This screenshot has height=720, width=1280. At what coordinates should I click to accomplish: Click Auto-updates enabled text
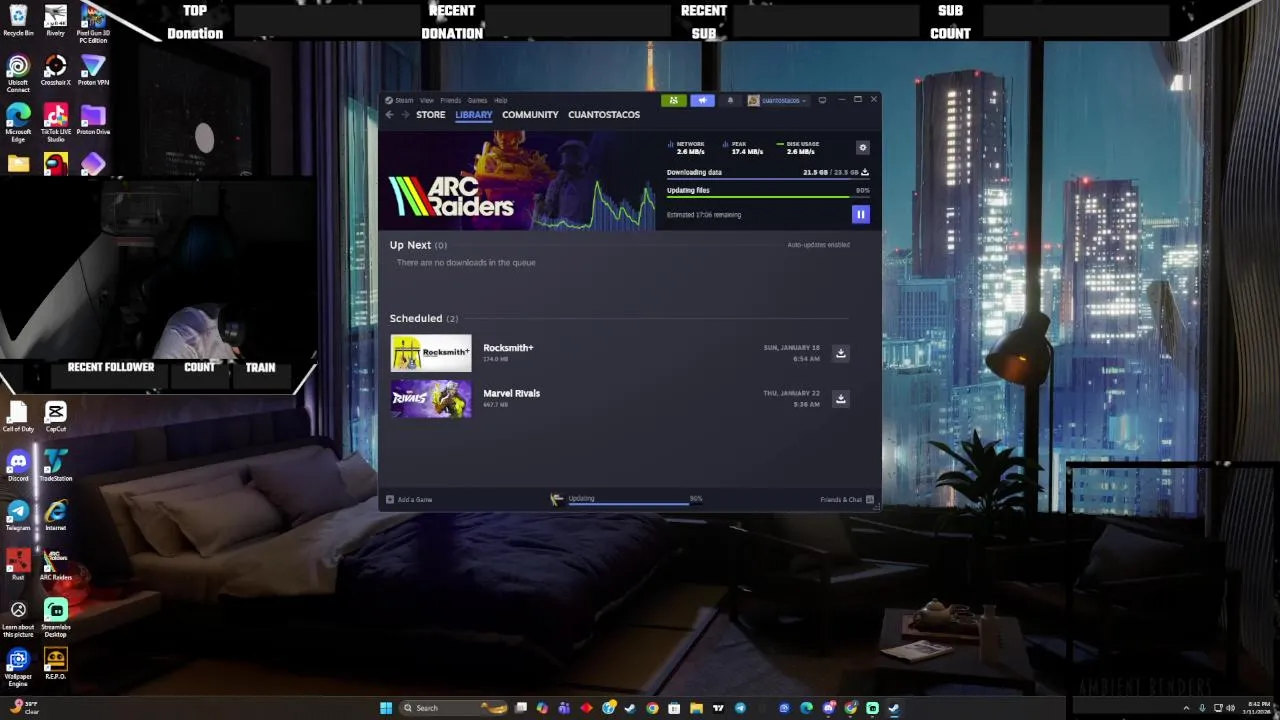(818, 245)
